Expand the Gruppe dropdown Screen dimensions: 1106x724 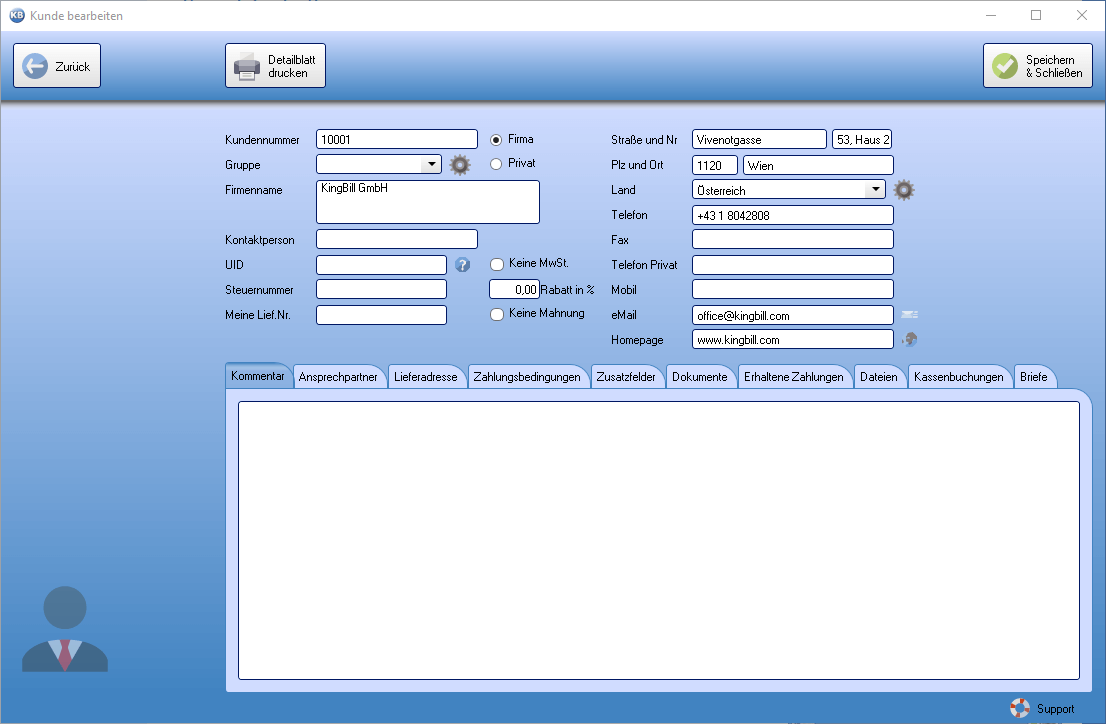coord(431,164)
